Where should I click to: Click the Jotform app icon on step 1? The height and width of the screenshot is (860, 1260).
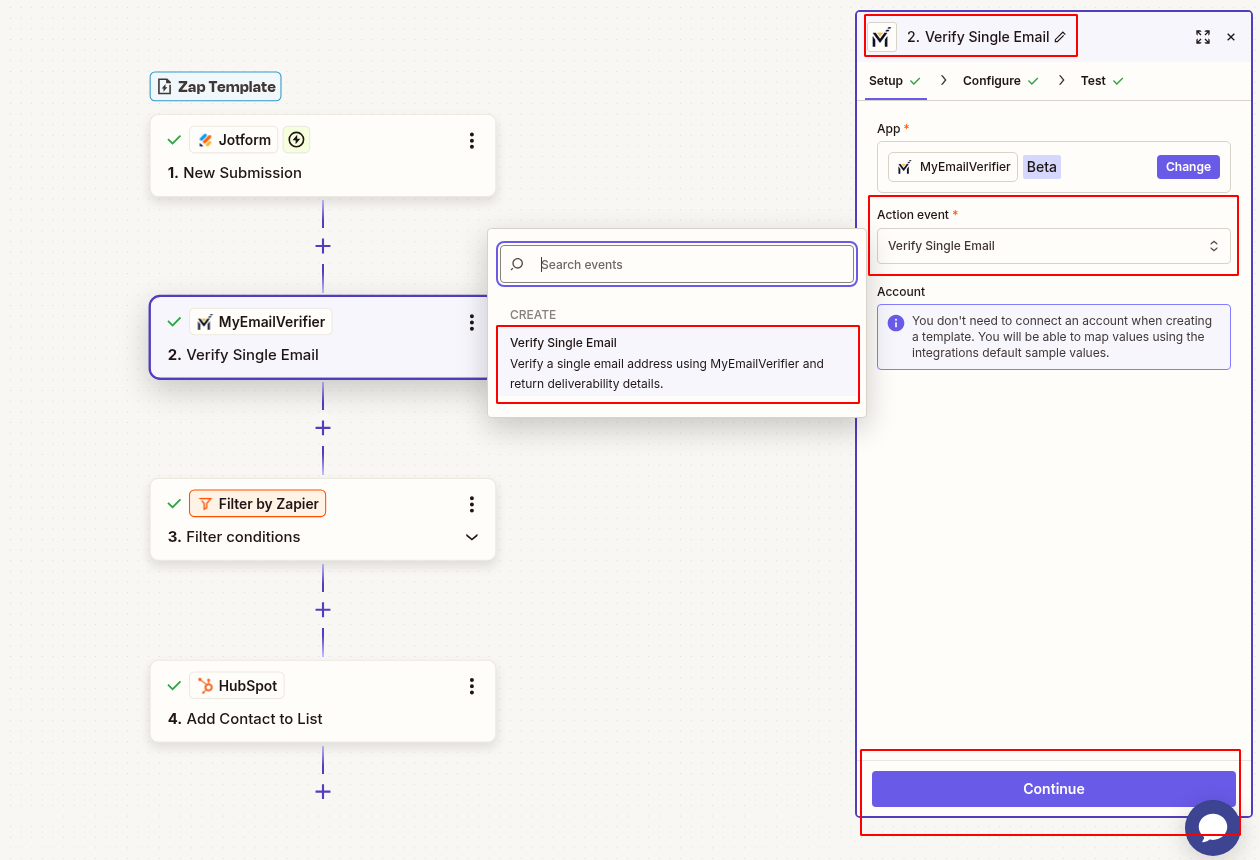206,139
